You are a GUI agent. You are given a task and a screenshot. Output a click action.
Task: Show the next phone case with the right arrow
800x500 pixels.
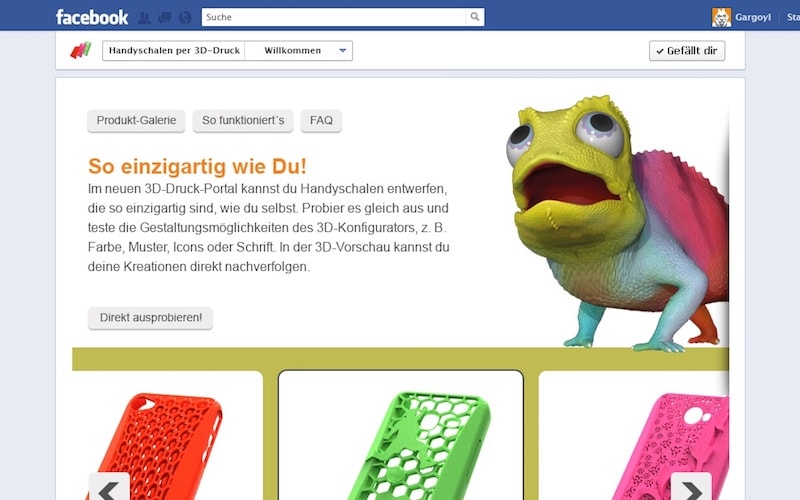point(691,489)
